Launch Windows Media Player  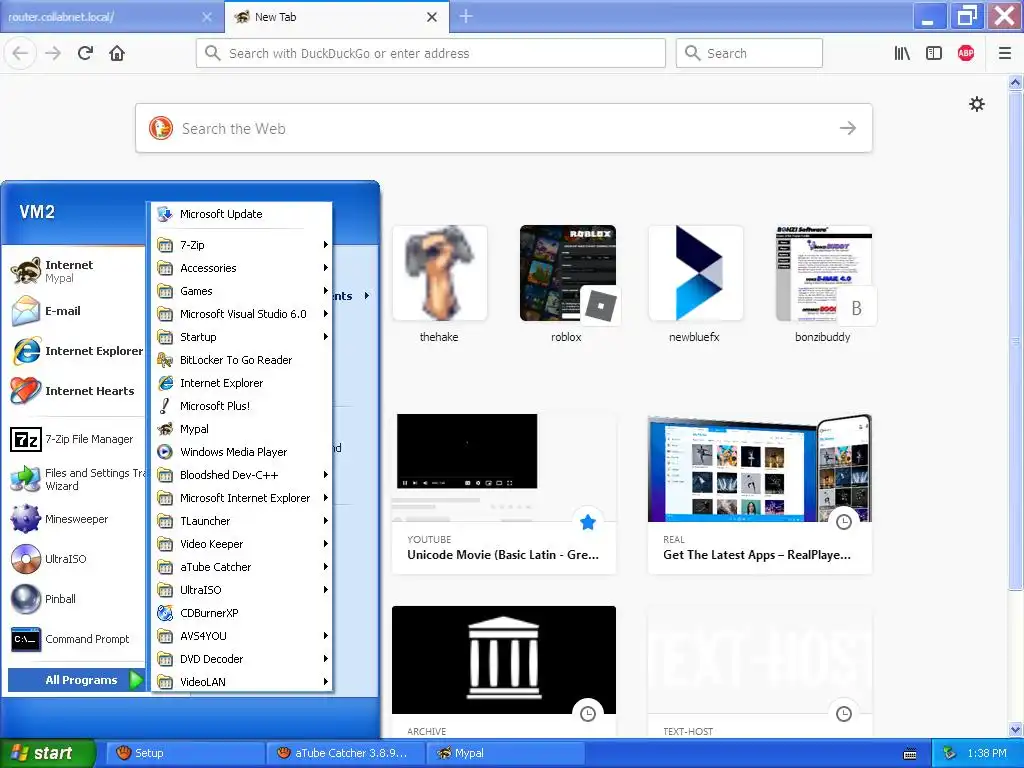(x=242, y=452)
